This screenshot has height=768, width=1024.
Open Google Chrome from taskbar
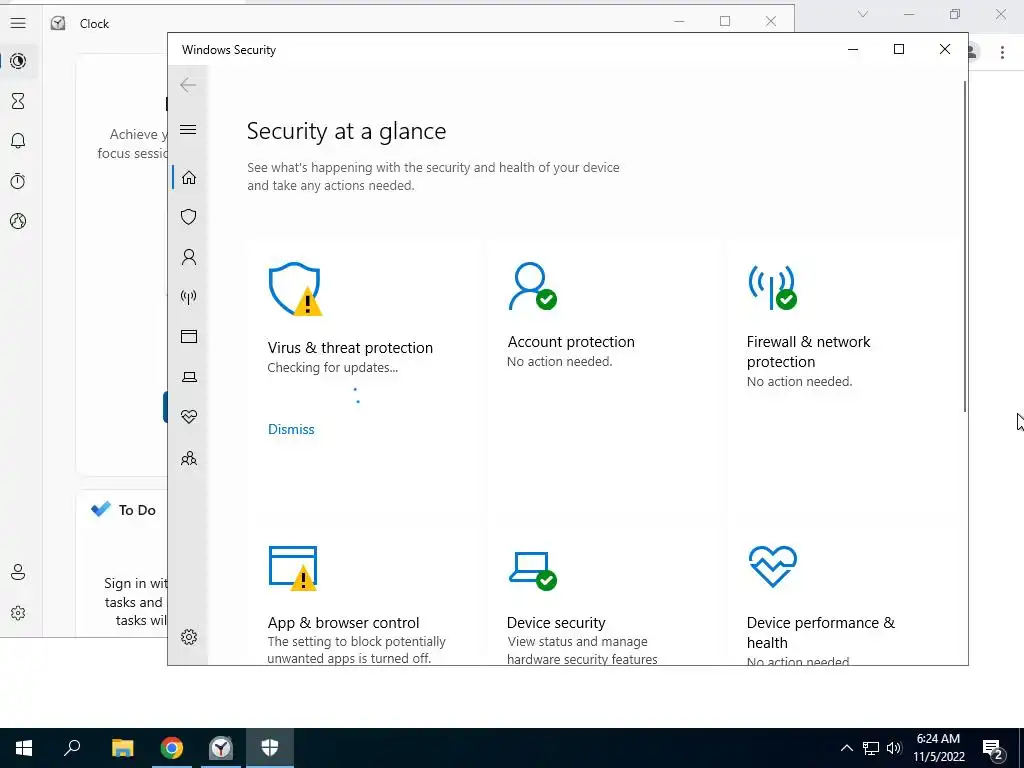click(172, 748)
